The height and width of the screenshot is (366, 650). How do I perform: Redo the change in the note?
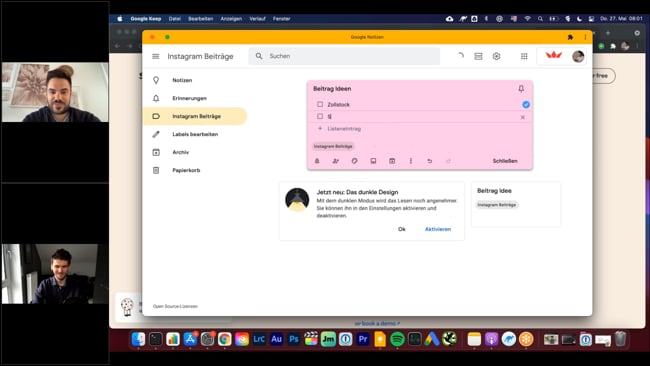click(448, 161)
